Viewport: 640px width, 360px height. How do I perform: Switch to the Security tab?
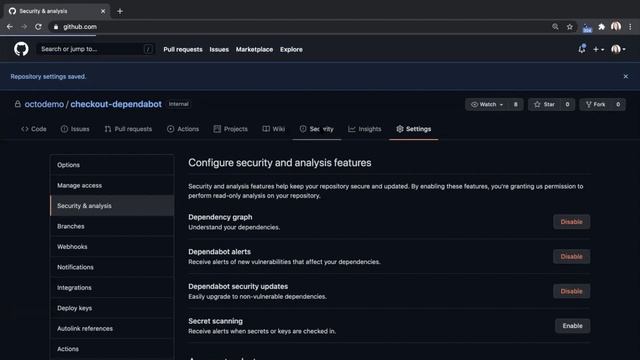(317, 129)
